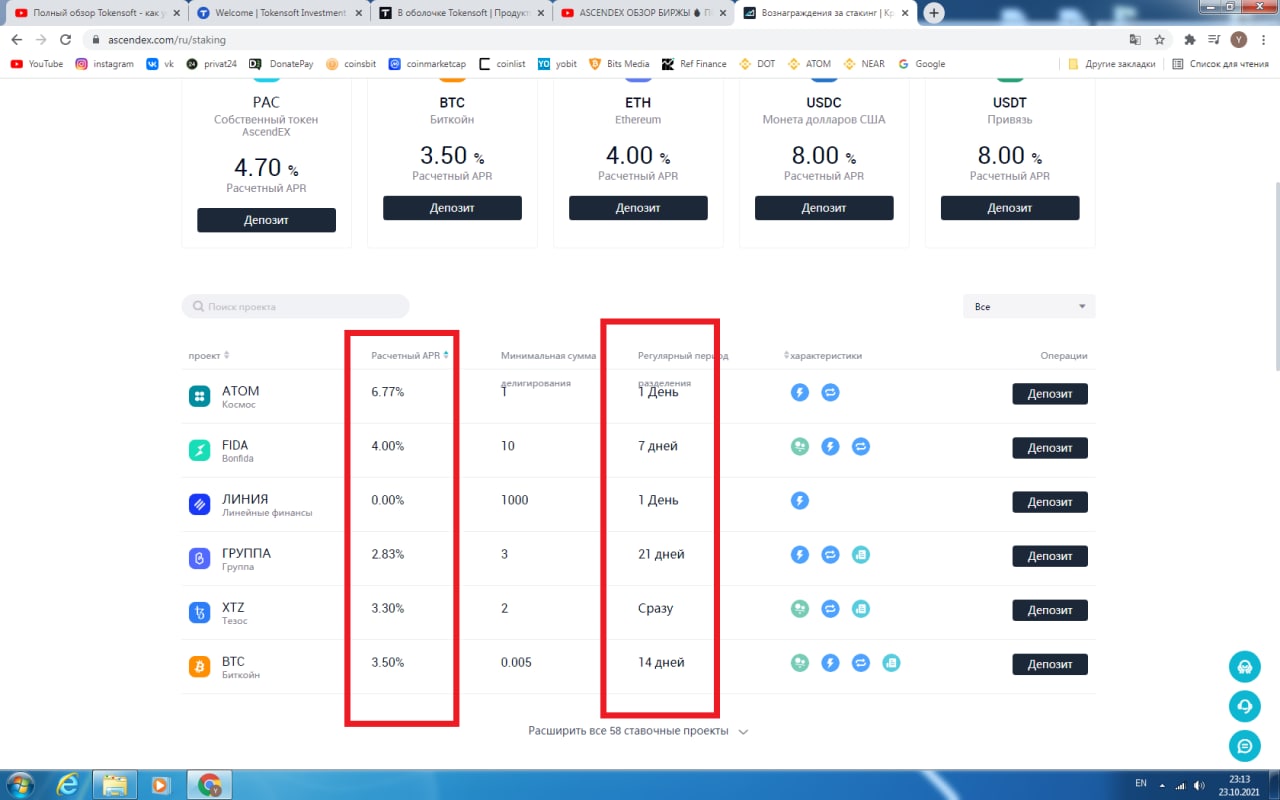Click the swap arrows icon in ATOM row

coord(830,393)
